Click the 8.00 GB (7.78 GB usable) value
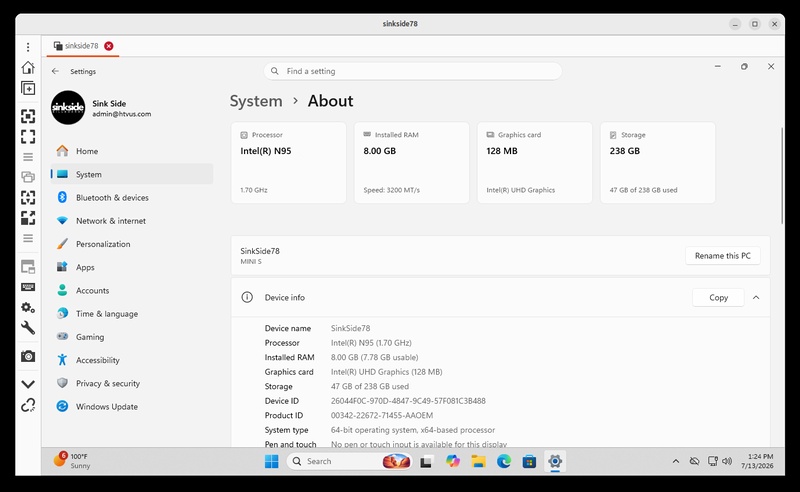The height and width of the screenshot is (492, 800). coord(374,357)
